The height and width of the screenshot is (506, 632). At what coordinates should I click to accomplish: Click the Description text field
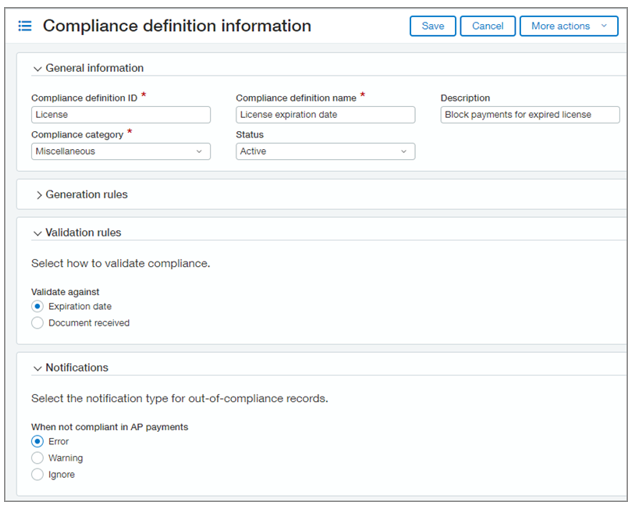click(530, 115)
